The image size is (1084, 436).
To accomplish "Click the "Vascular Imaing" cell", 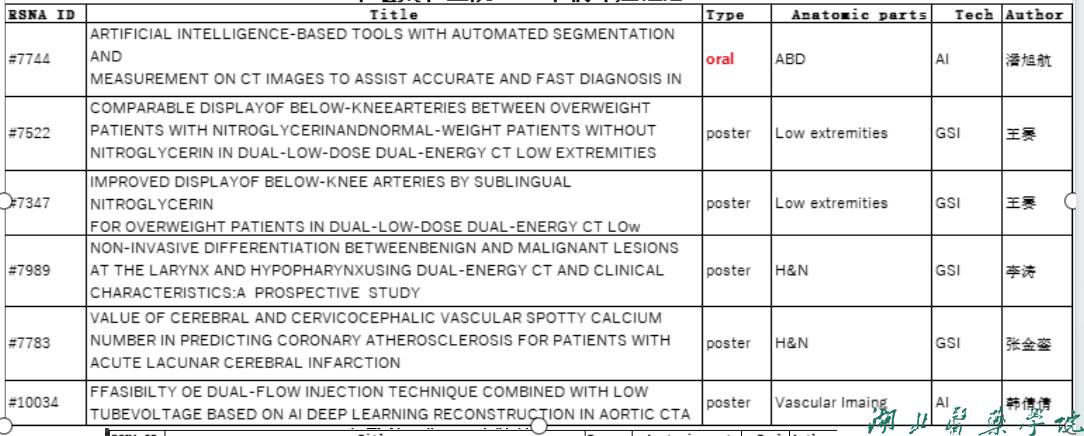I will 818,402.
